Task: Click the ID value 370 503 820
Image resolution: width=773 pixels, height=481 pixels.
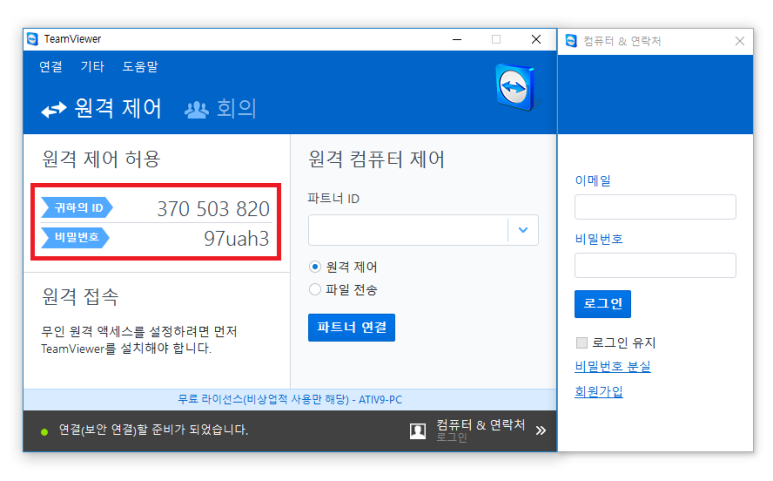Action: pos(213,208)
